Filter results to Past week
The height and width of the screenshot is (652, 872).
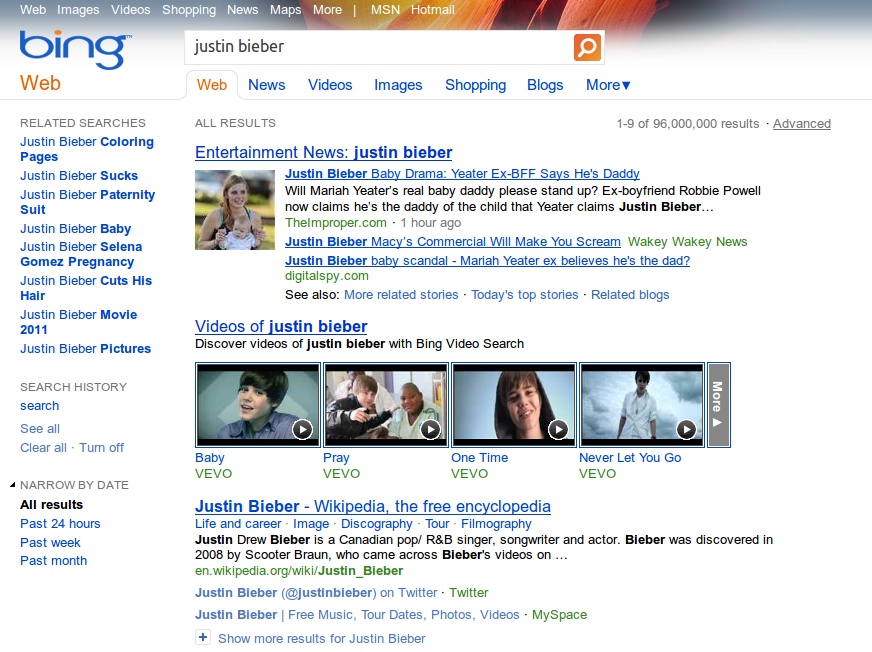[x=50, y=543]
